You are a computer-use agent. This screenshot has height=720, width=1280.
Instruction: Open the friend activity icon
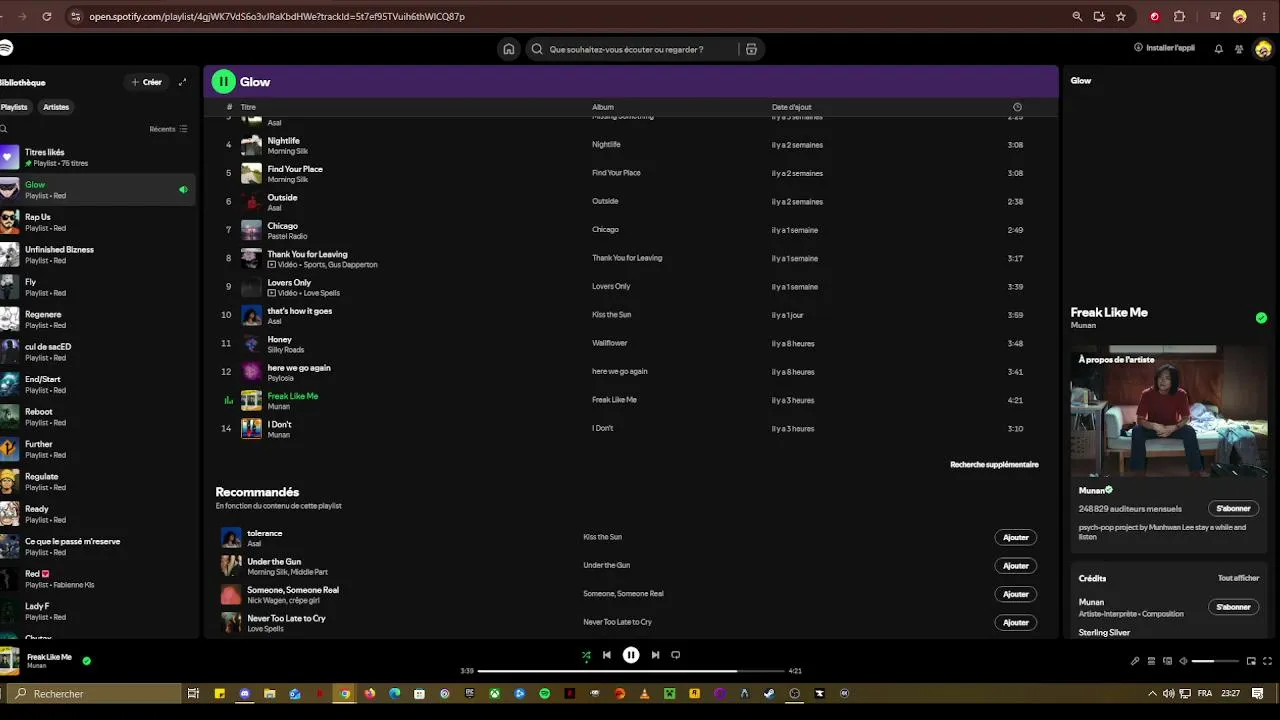(1239, 49)
